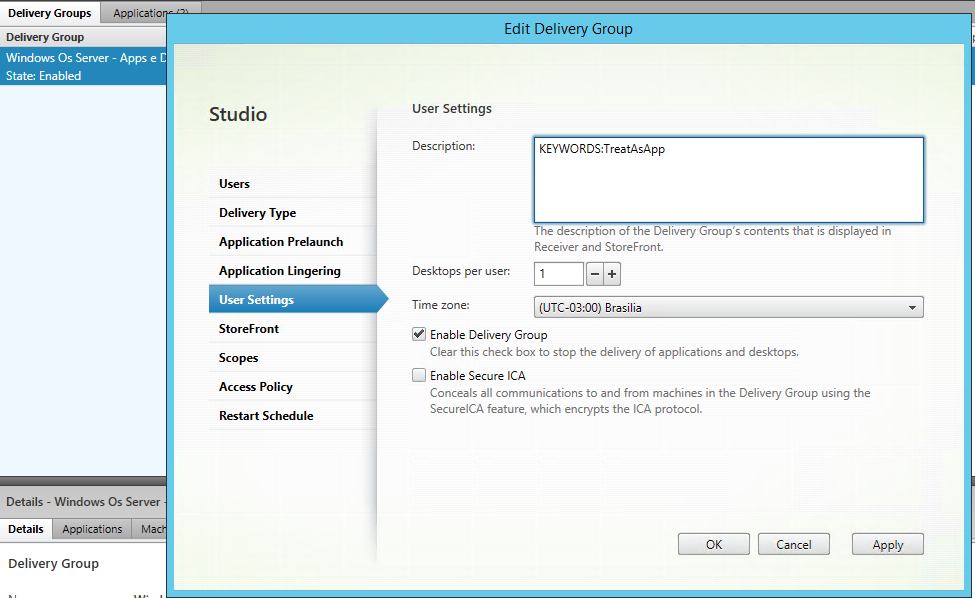Select Application Prelaunch in sidebar
Image resolution: width=975 pixels, height=598 pixels.
(281, 242)
